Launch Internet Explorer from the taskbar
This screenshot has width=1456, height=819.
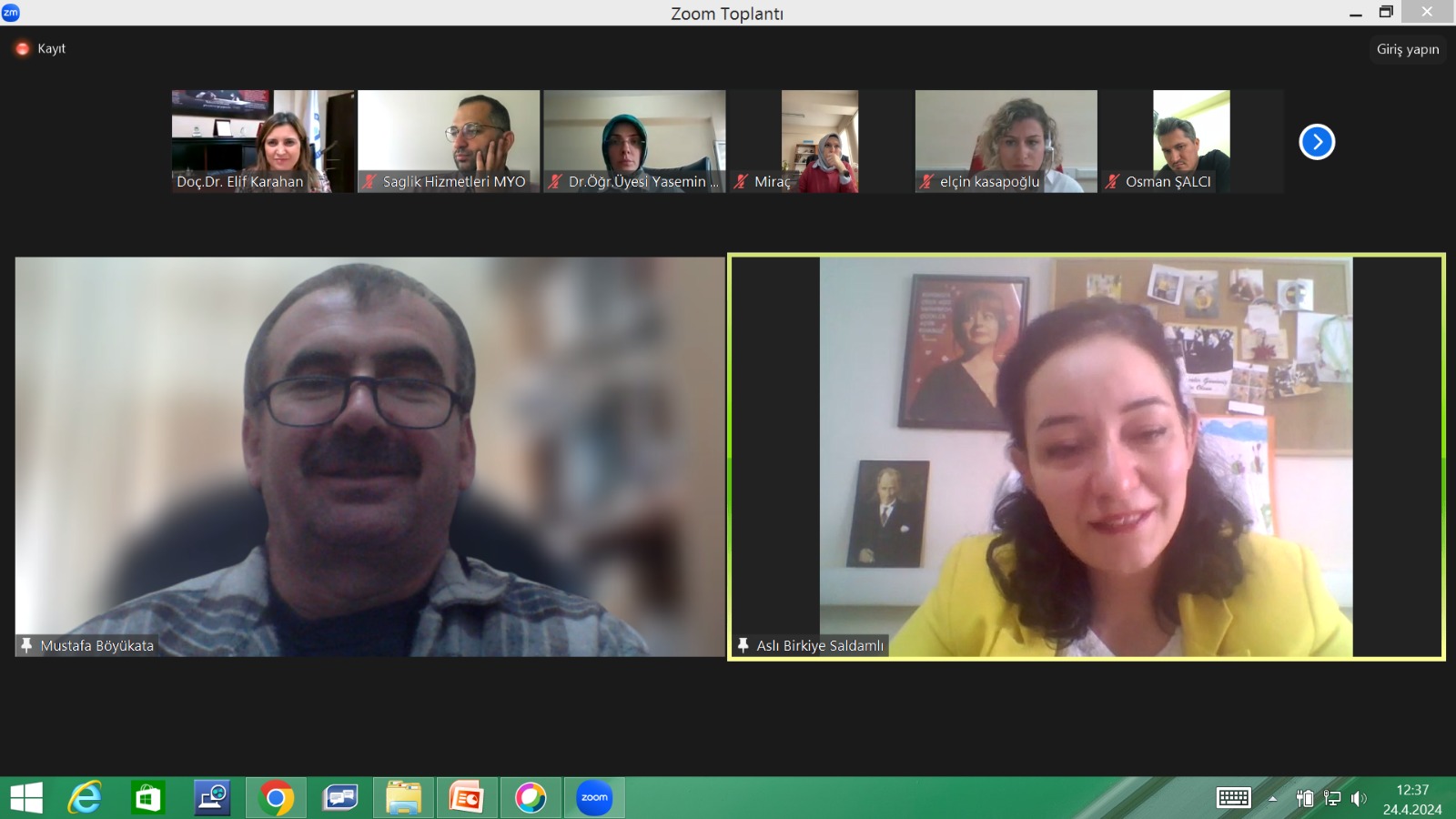86,798
